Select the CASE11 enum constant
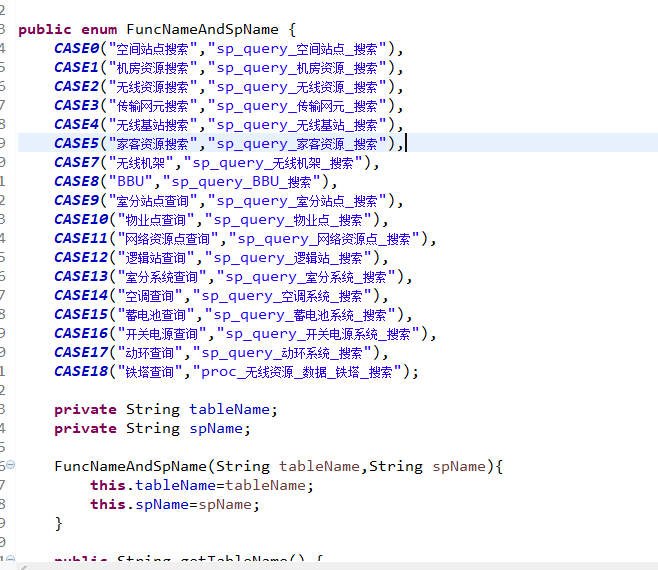Viewport: 658px width, 570px height. (x=81, y=238)
